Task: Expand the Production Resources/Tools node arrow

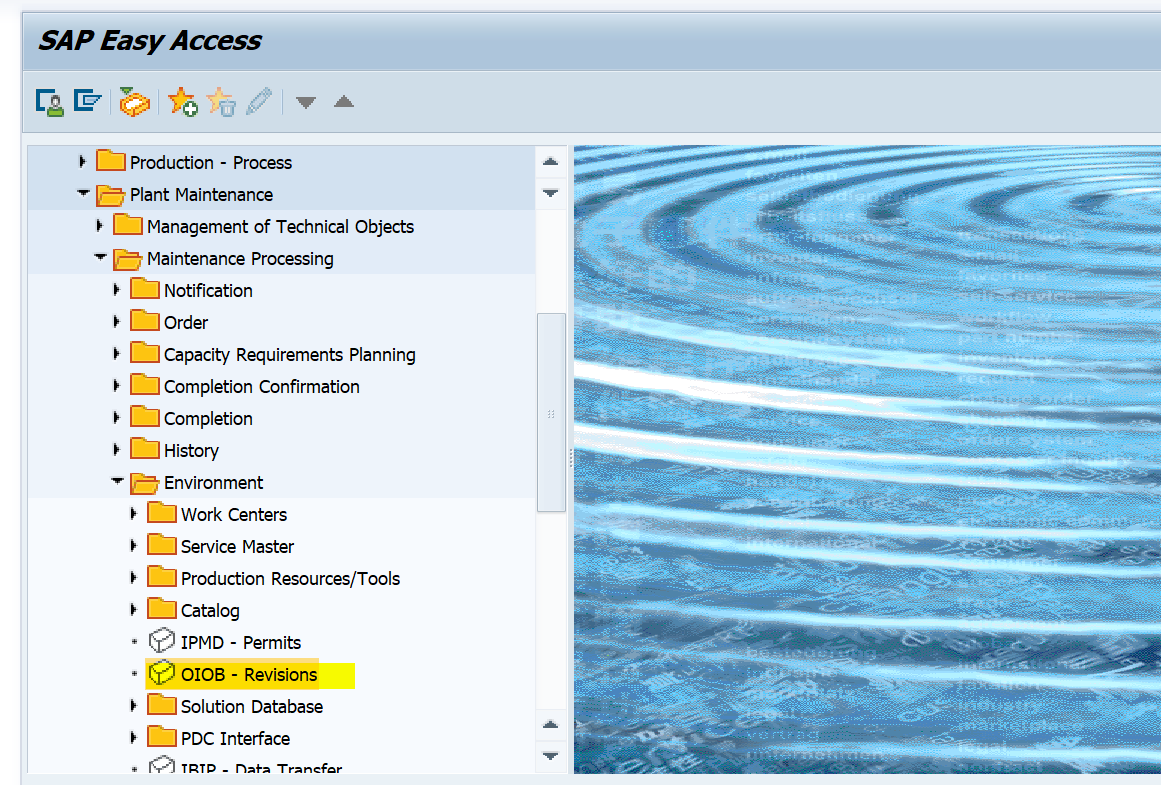Action: [x=133, y=577]
